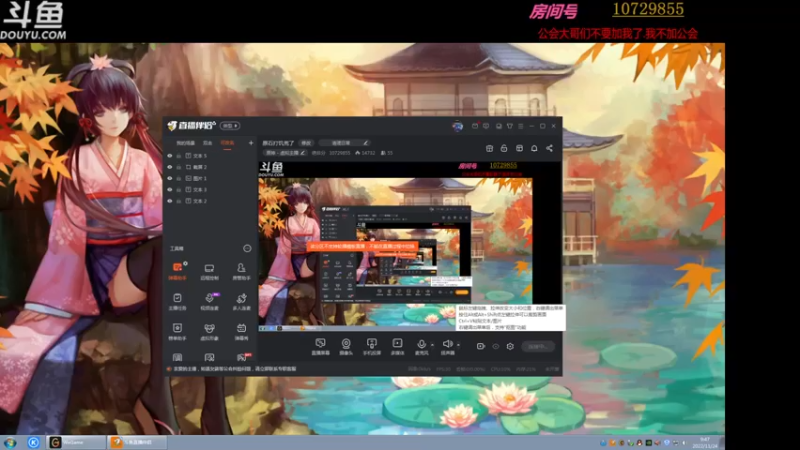The width and height of the screenshot is (800, 450).
Task: Open the 房管助手 room manager tool
Action: click(241, 271)
